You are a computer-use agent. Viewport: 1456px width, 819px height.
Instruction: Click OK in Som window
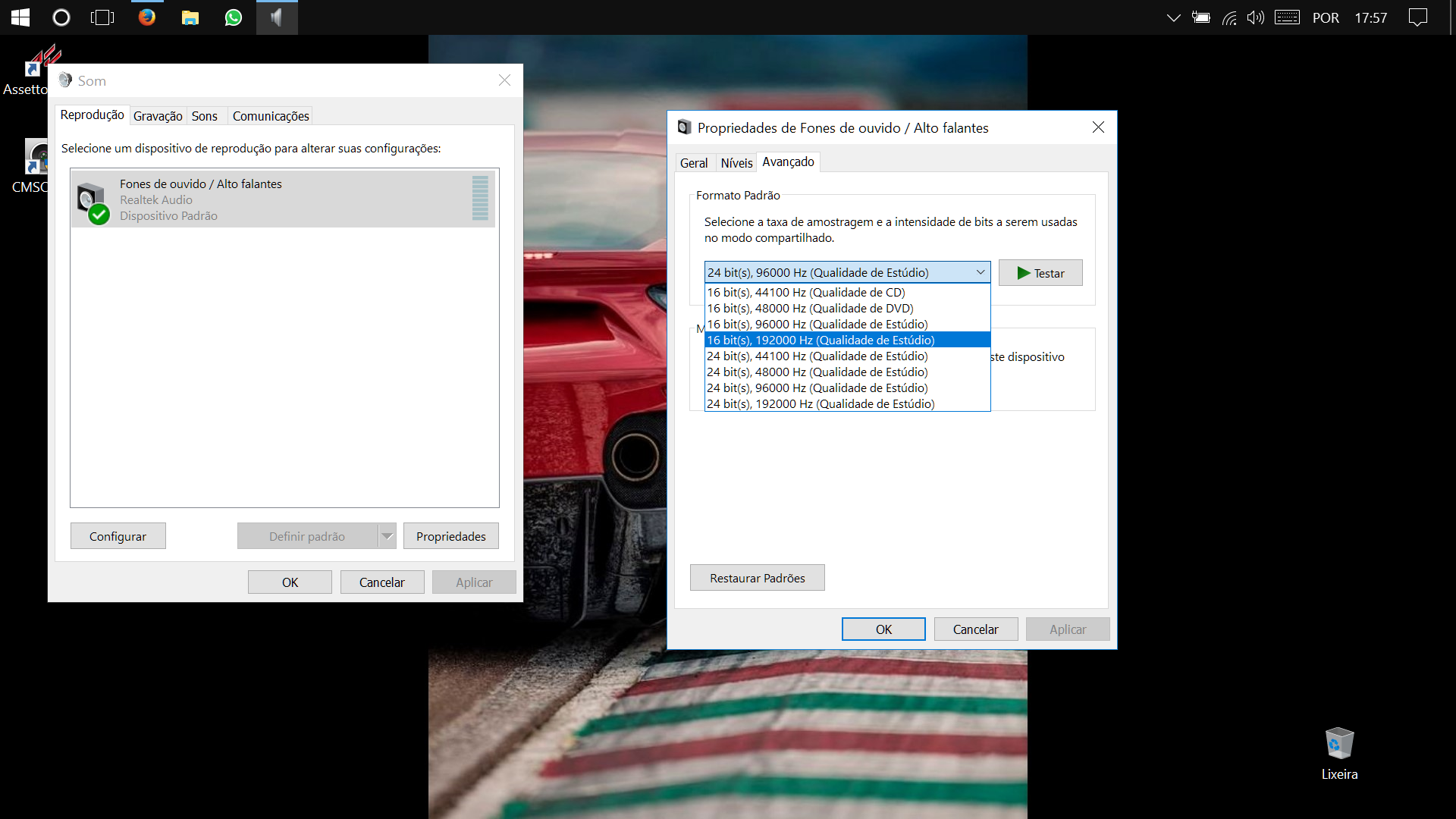pos(290,582)
